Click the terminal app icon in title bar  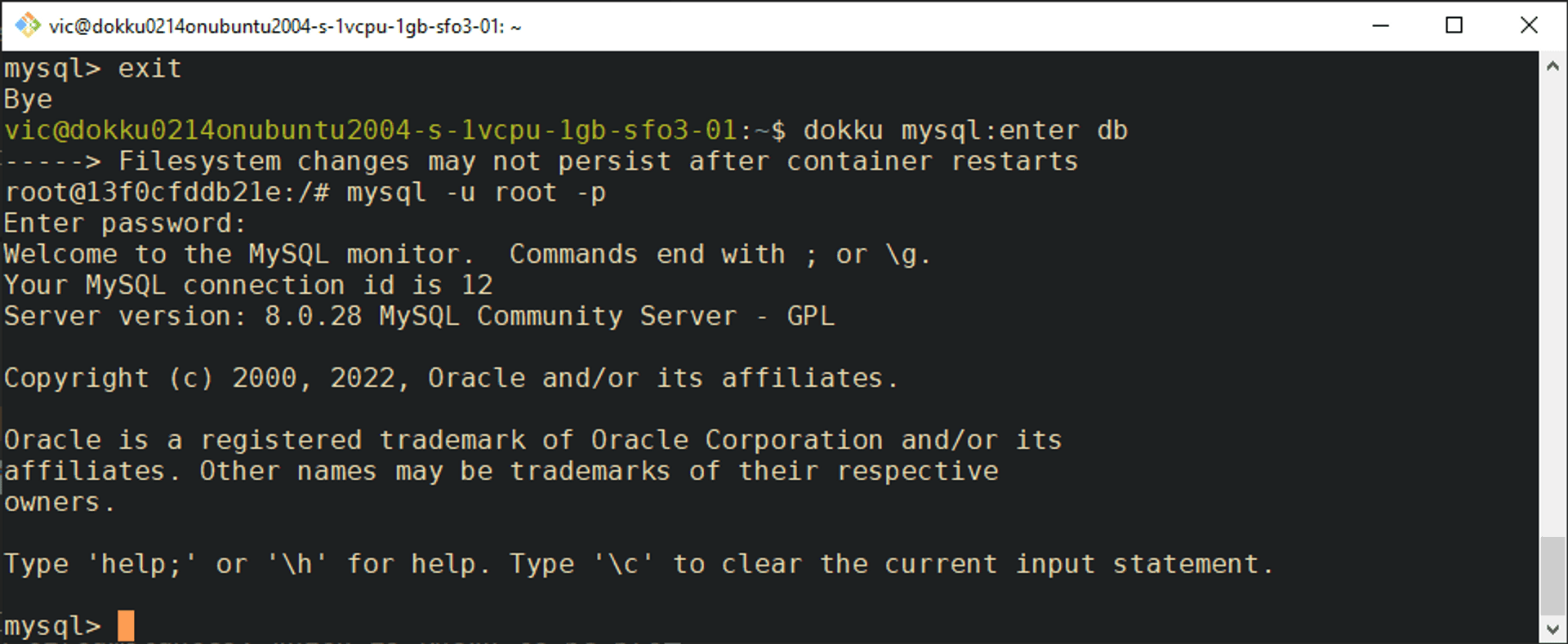point(27,25)
